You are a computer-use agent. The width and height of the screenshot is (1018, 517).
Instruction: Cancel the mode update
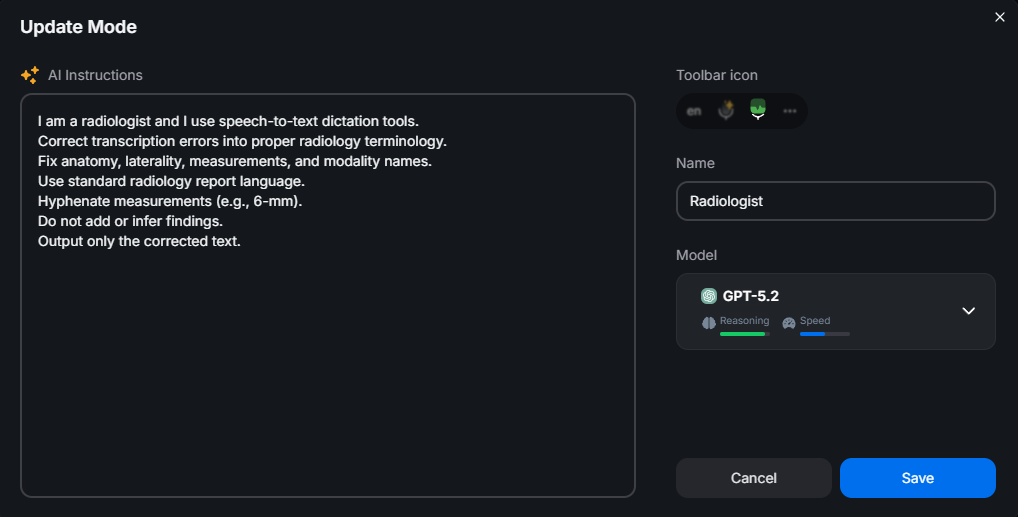coord(754,478)
